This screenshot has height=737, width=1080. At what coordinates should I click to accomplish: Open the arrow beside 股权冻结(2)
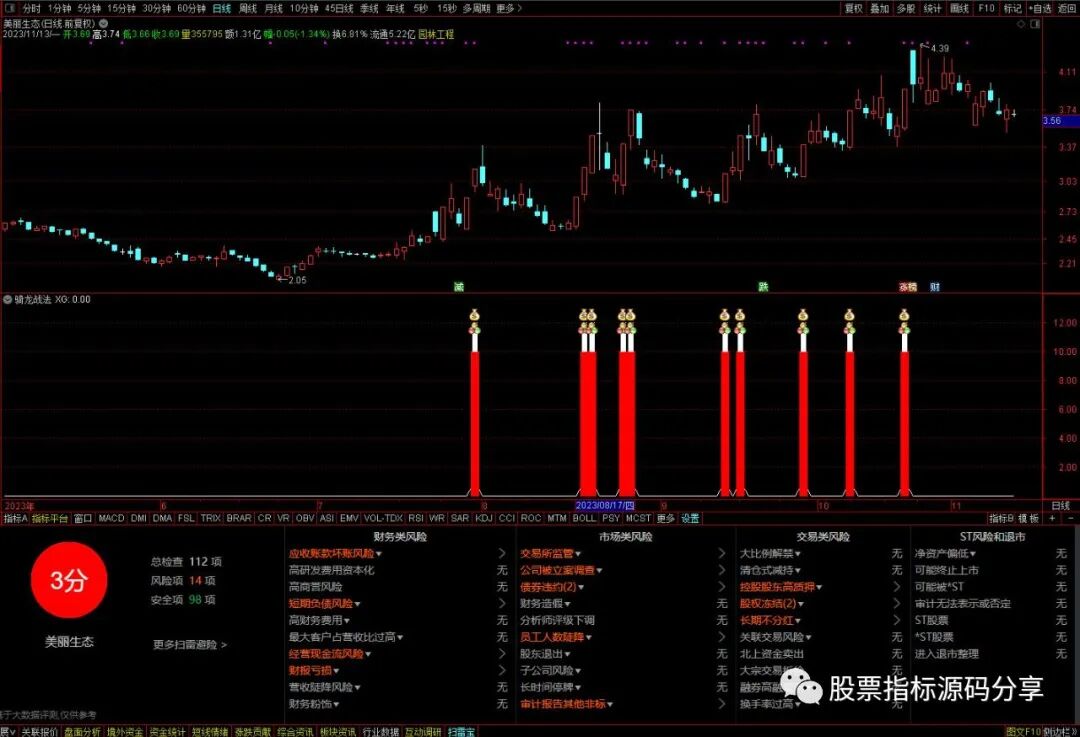click(x=896, y=603)
